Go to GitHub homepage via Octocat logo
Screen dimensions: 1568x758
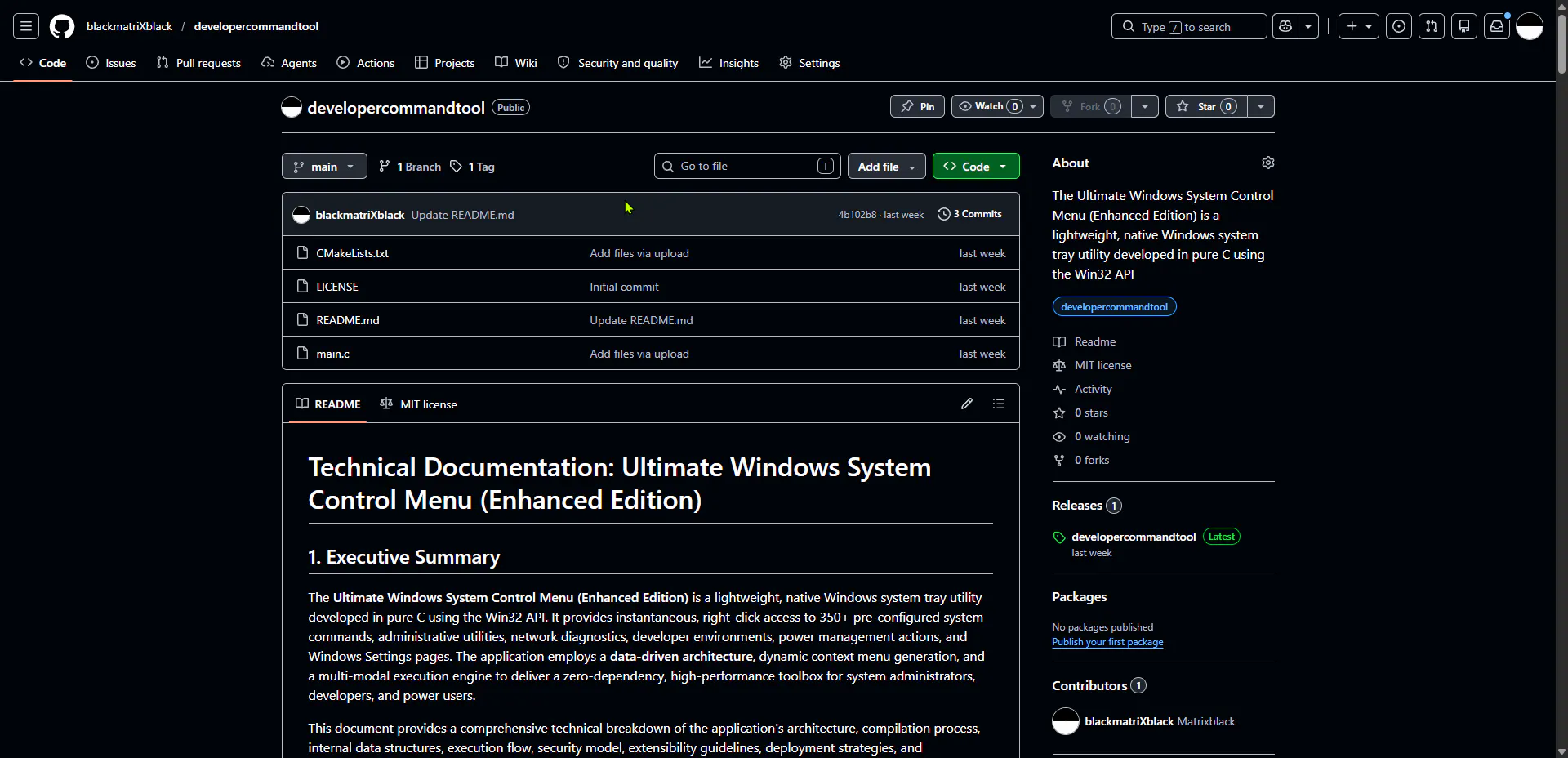point(62,26)
